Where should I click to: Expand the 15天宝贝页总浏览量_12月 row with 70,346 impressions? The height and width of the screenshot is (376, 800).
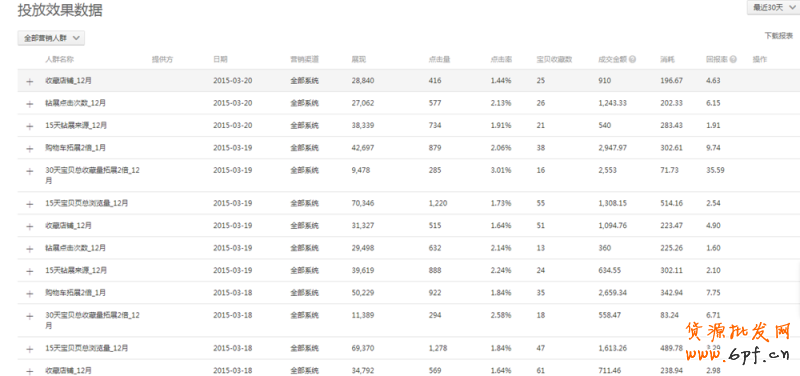[30, 204]
